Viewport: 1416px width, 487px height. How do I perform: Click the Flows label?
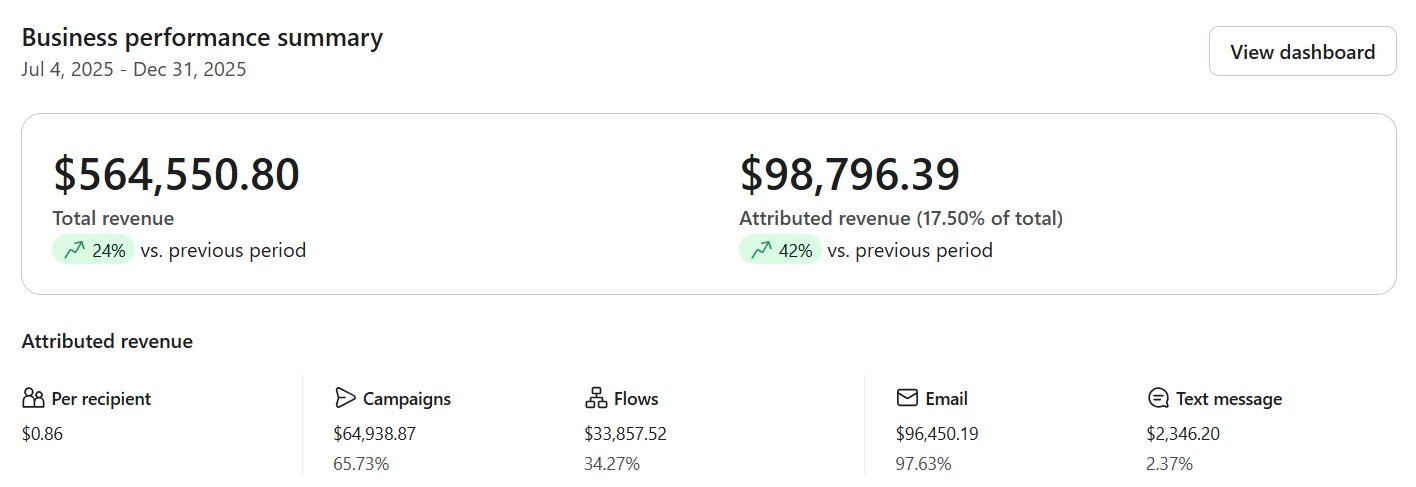[x=637, y=398]
